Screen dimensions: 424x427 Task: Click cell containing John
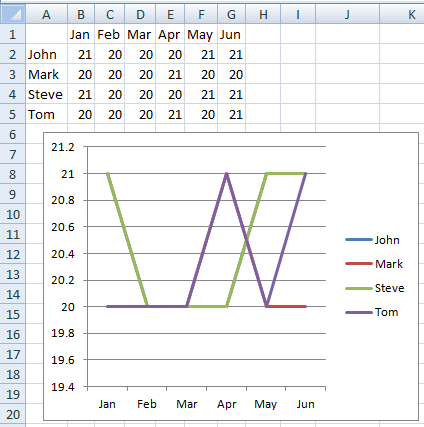click(x=46, y=54)
